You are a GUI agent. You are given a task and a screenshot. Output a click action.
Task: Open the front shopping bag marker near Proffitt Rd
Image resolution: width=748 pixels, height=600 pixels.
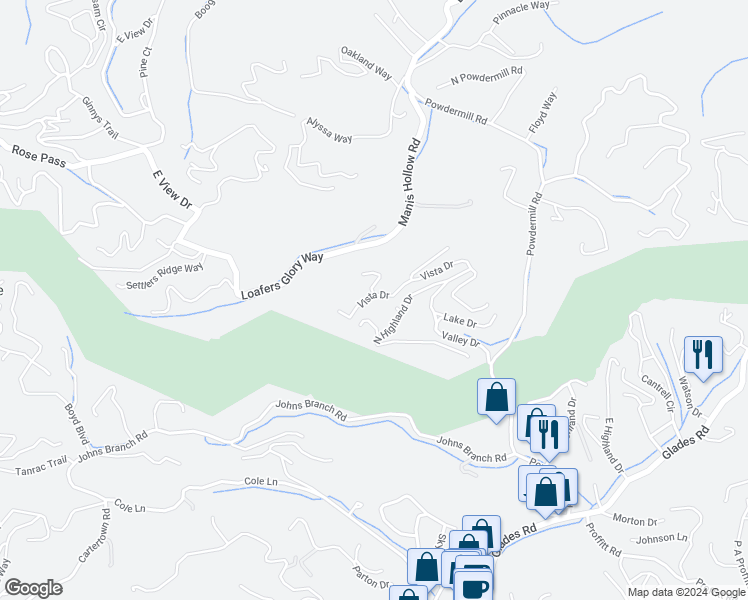coord(545,495)
